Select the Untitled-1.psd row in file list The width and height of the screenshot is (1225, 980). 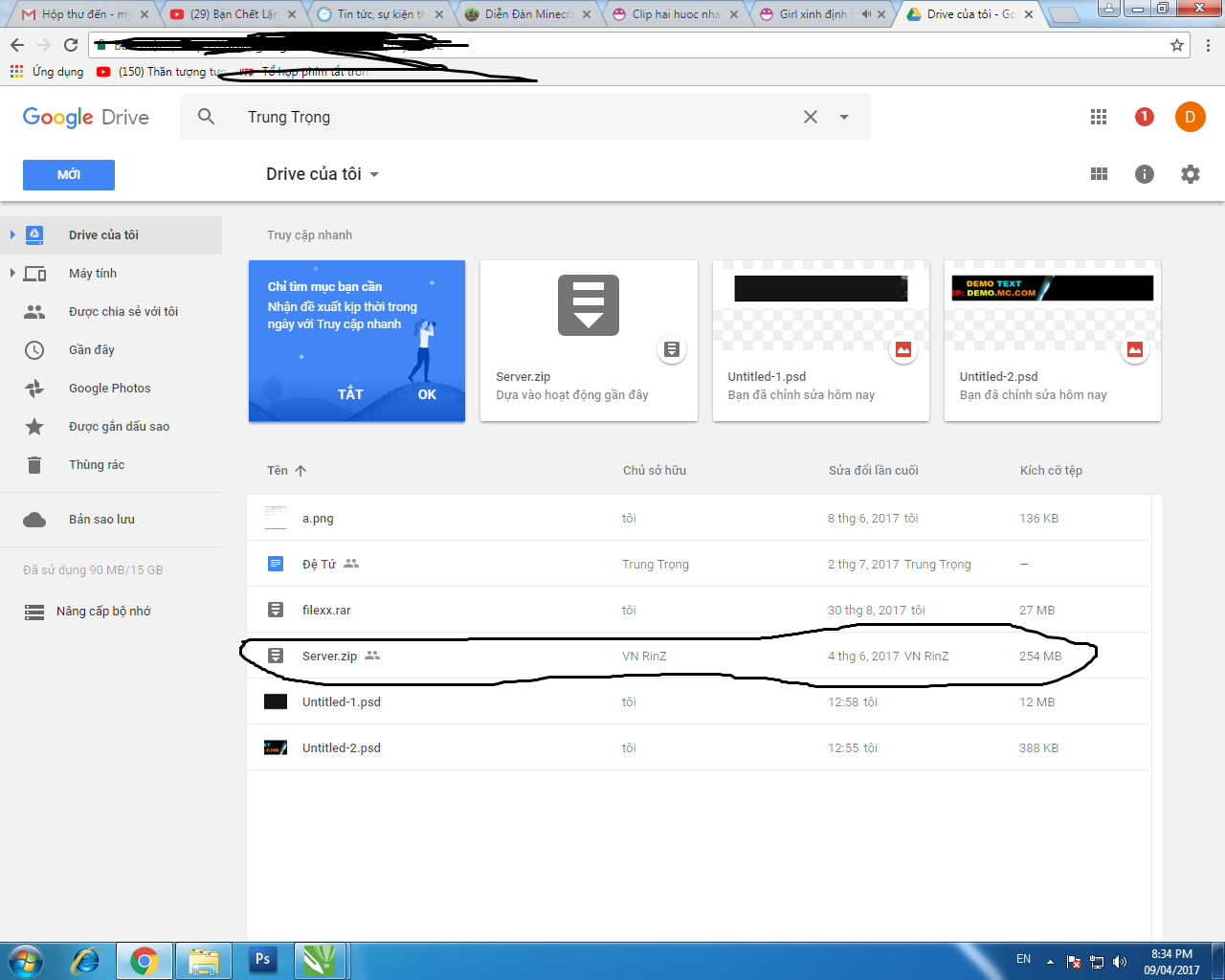(698, 702)
